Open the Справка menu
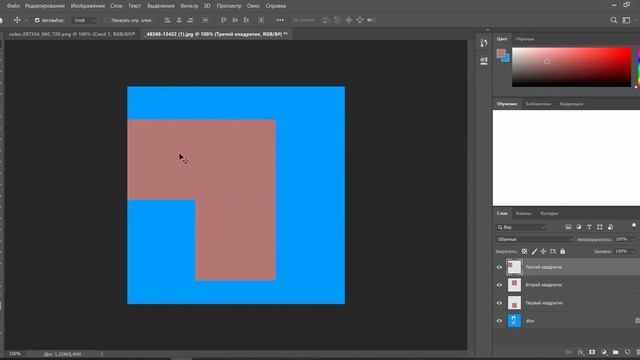 pyautogui.click(x=276, y=6)
